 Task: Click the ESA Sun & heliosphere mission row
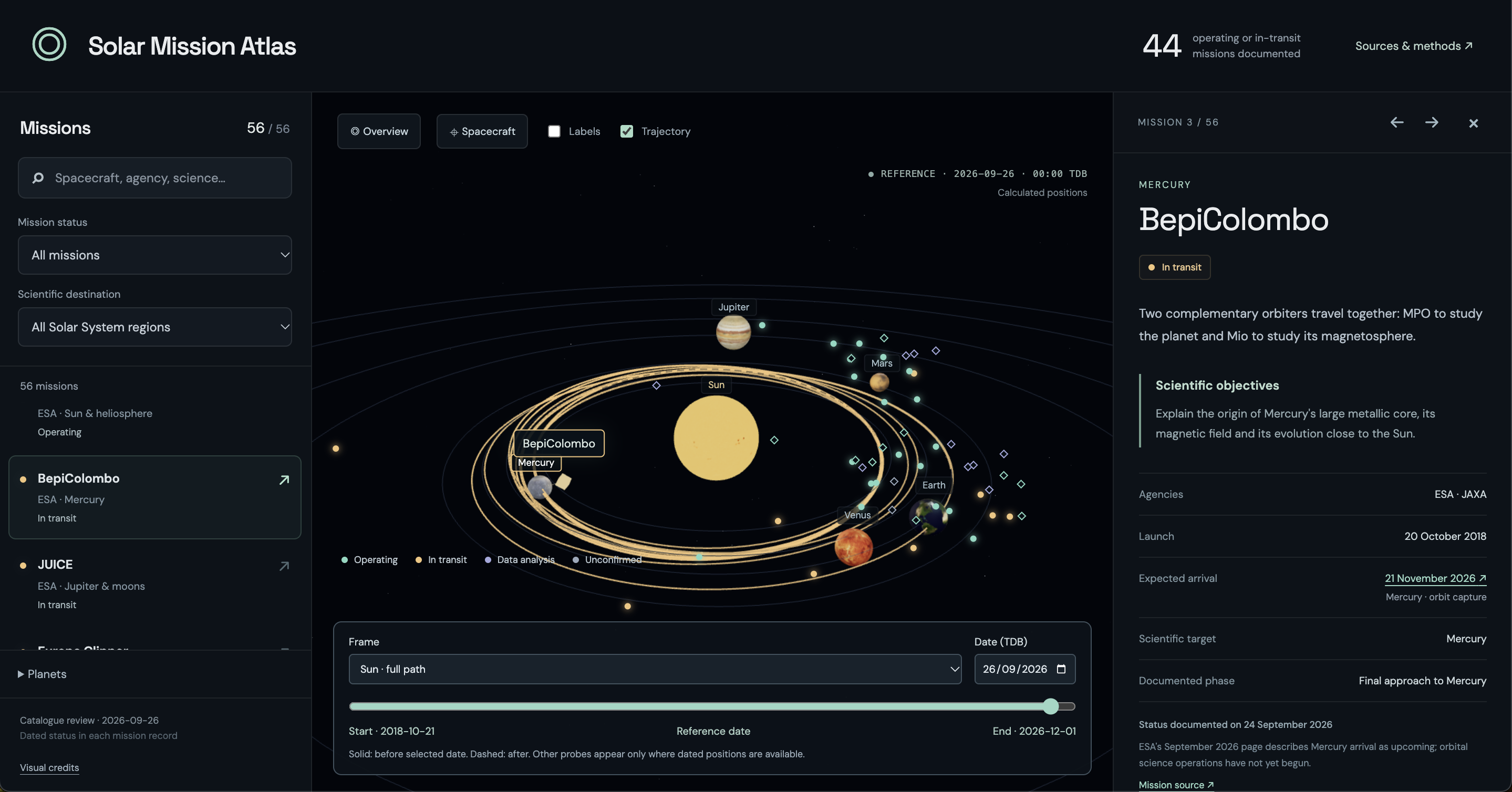tap(155, 422)
